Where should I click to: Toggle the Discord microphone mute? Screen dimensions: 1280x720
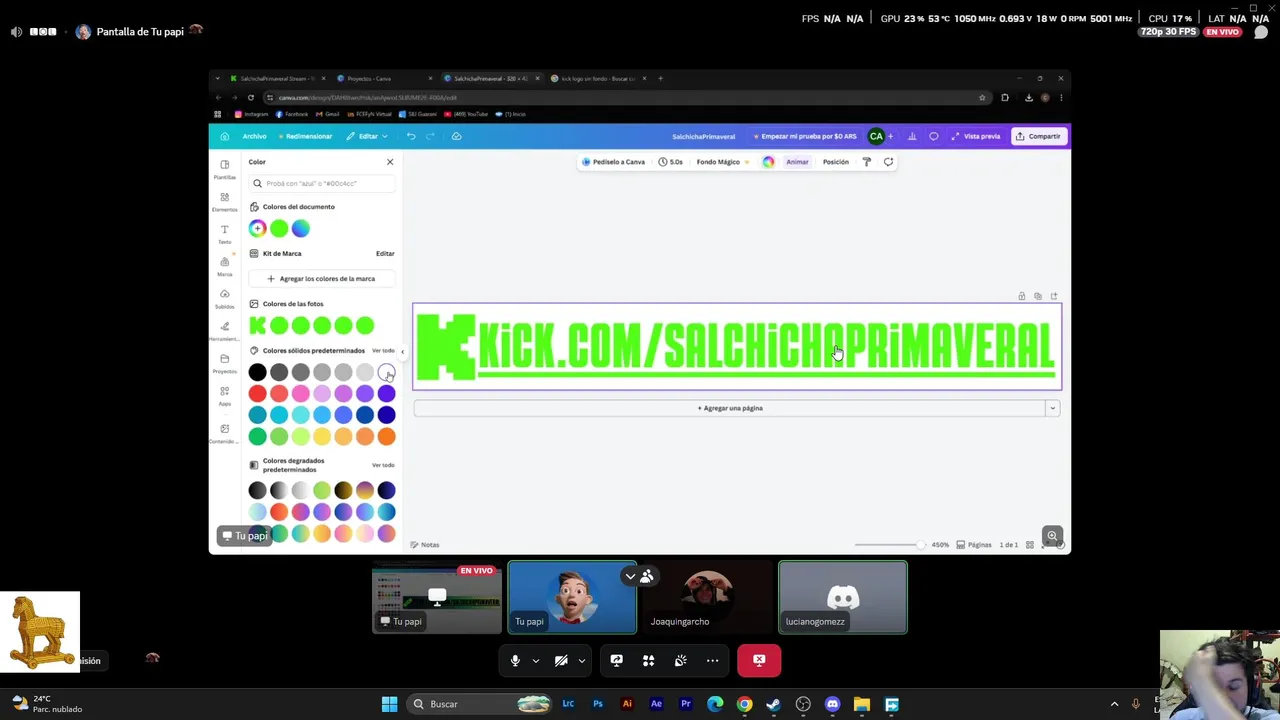pyautogui.click(x=515, y=660)
